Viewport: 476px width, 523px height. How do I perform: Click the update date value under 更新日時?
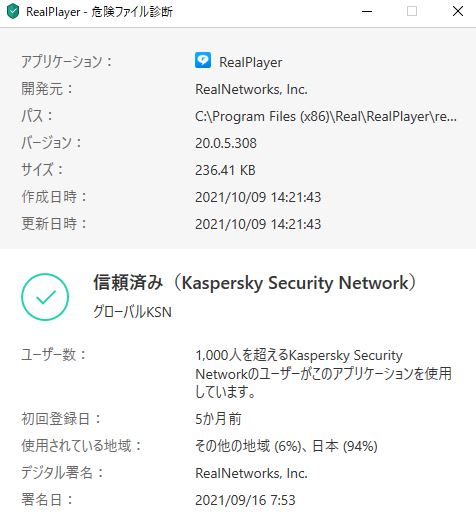258,224
